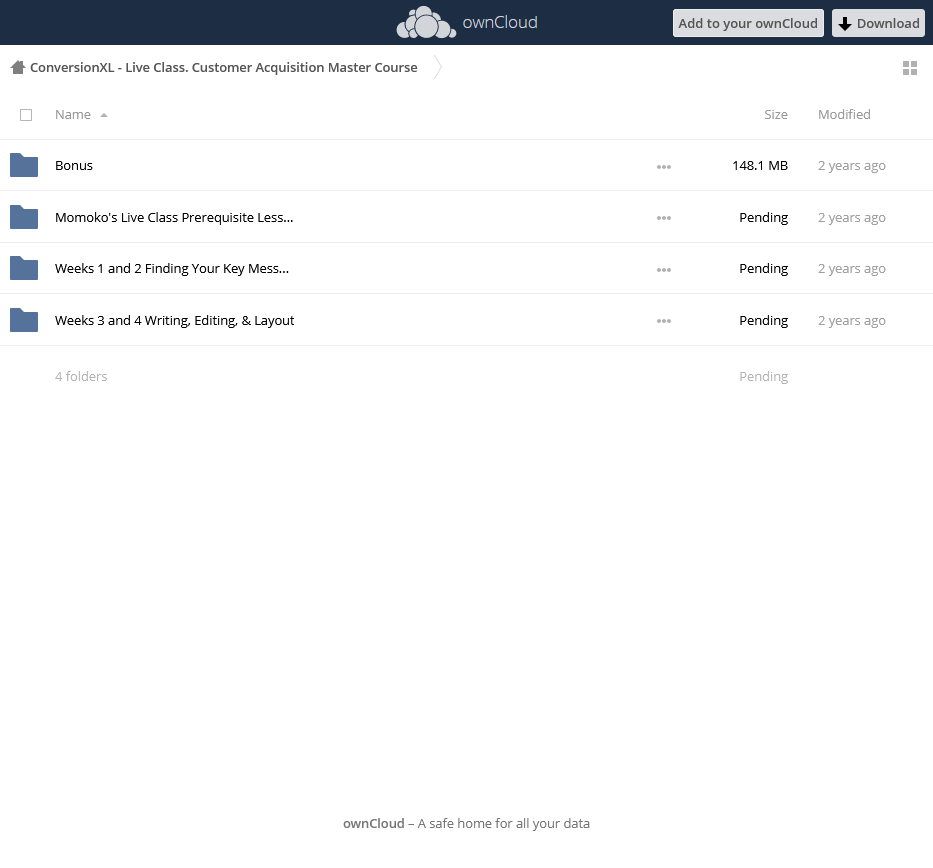
Task: Click Momoko's row 2 years ago date
Action: [851, 217]
